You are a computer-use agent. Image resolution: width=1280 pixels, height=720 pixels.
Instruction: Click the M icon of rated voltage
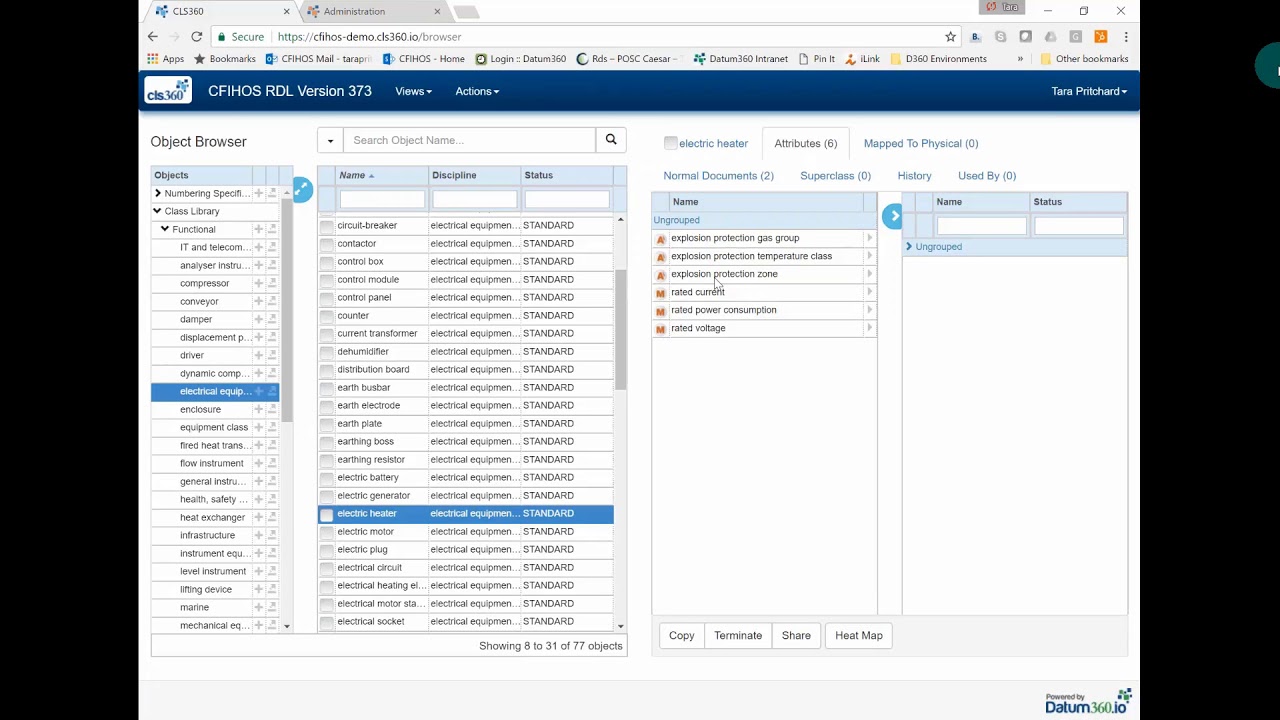660,329
